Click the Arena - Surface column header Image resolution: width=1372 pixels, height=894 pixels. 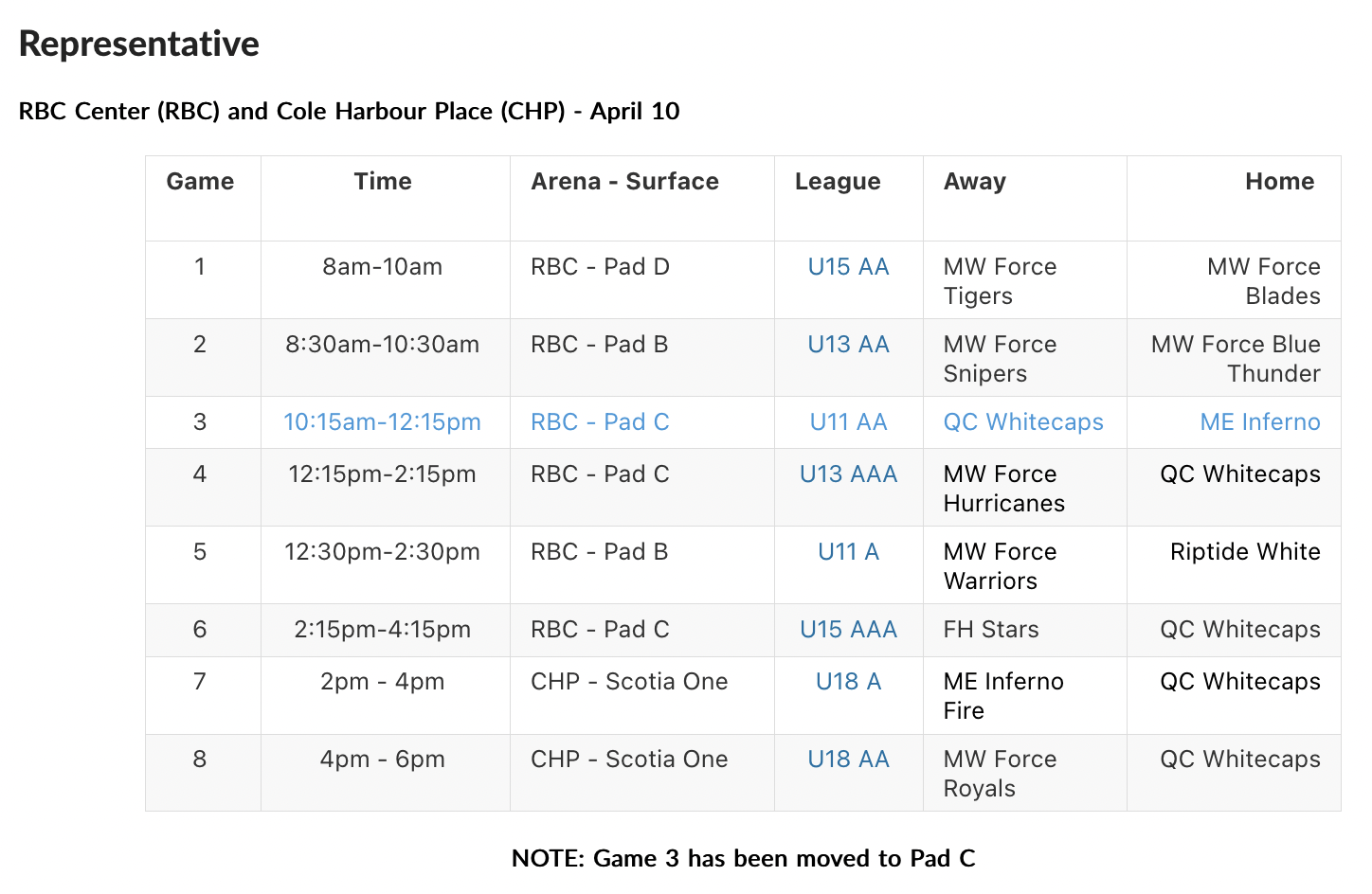624,182
